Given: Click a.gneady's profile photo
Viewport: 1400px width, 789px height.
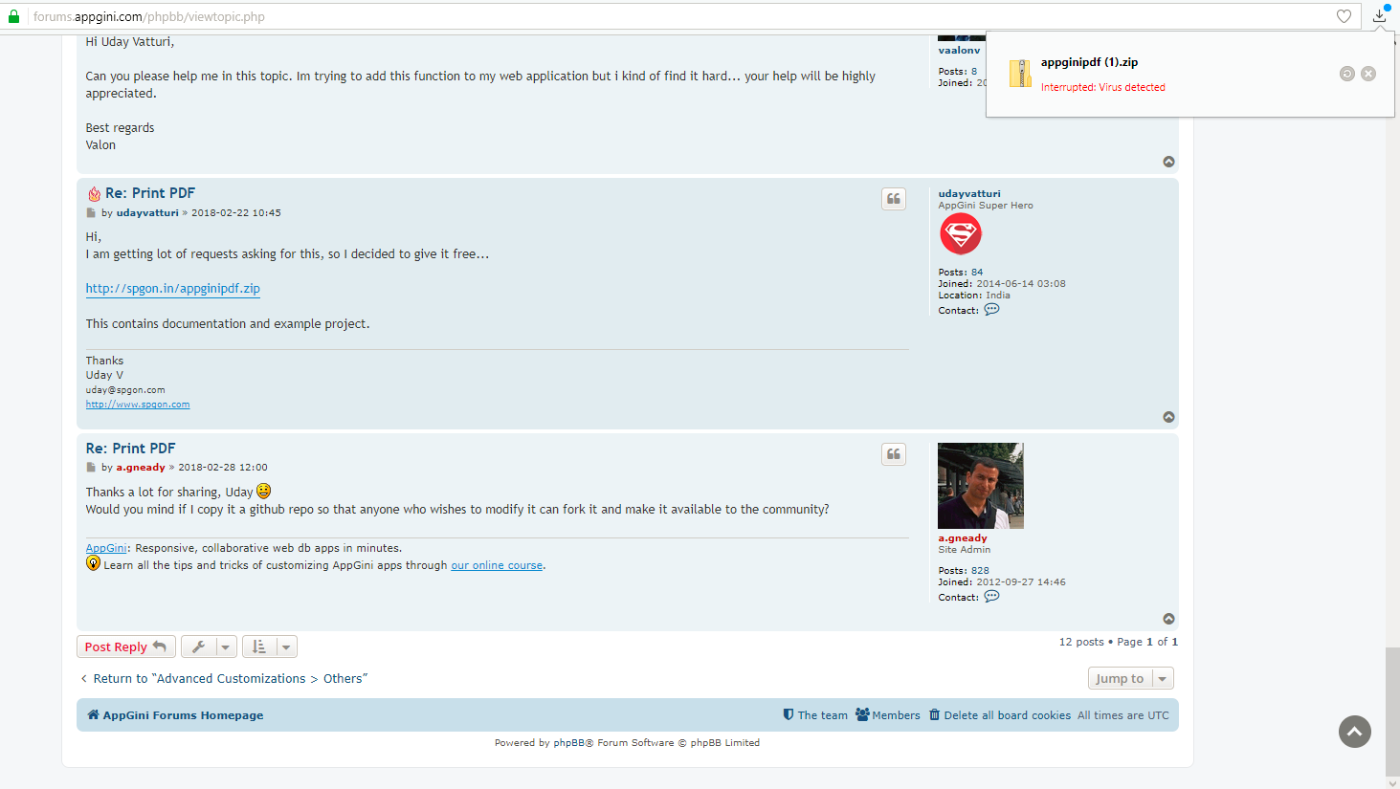Looking at the screenshot, I should pyautogui.click(x=980, y=486).
